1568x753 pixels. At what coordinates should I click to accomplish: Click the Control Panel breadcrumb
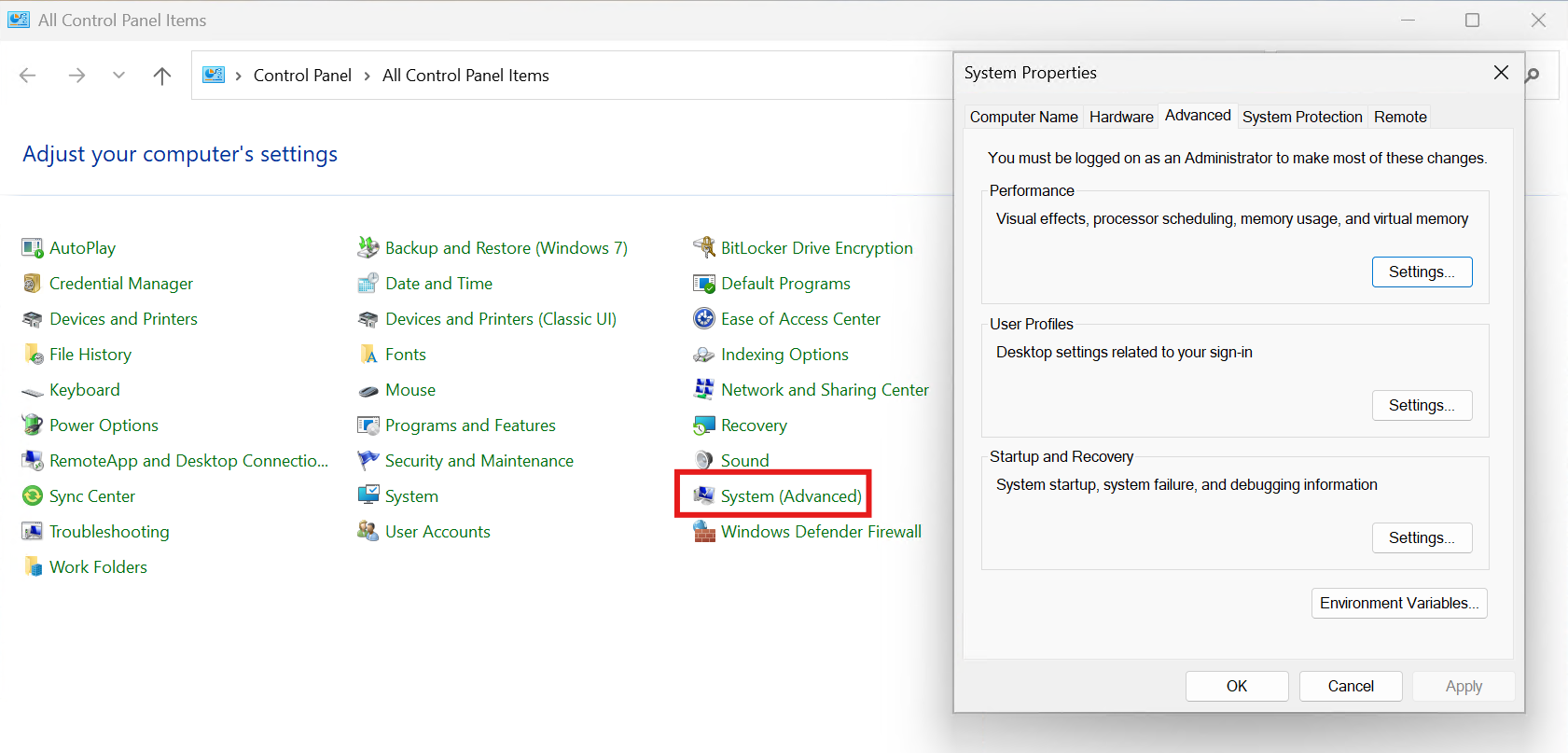coord(302,76)
